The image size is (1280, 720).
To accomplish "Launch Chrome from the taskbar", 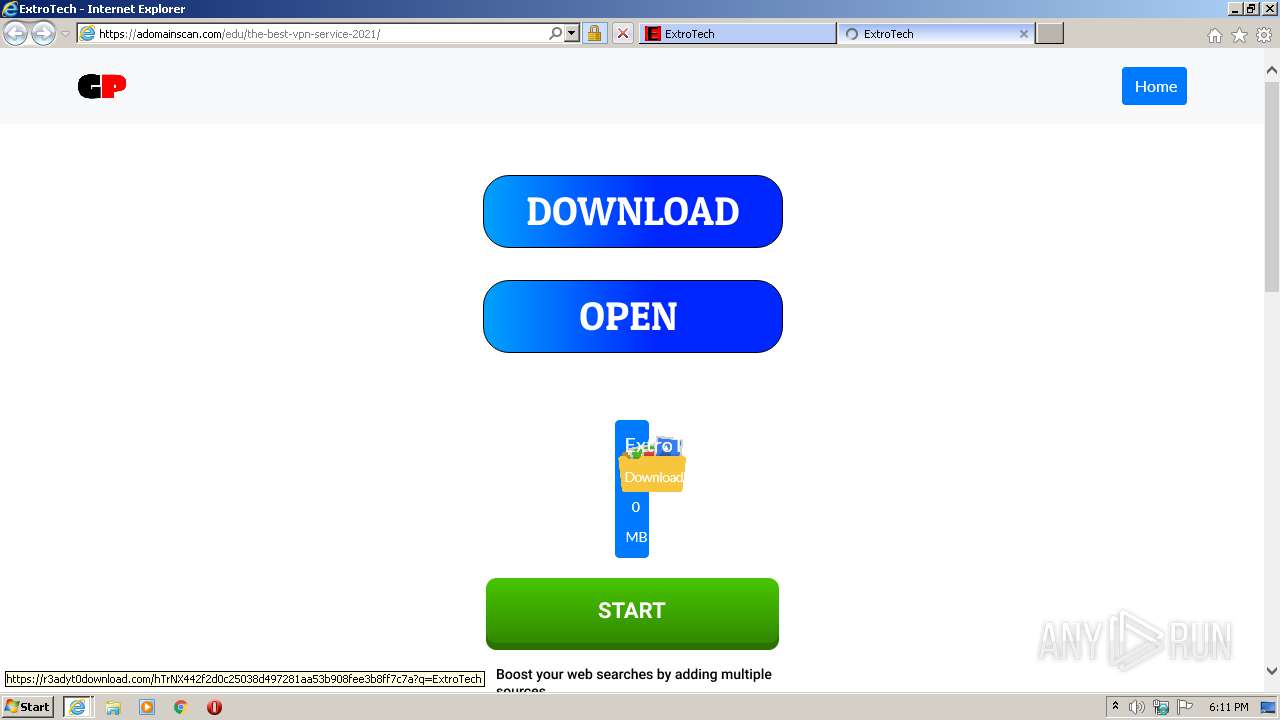I will click(181, 707).
